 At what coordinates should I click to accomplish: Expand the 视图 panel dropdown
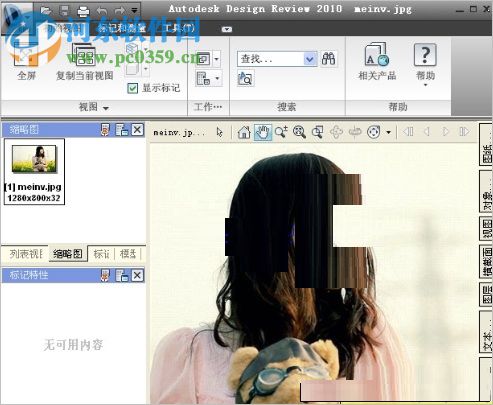pos(106,108)
